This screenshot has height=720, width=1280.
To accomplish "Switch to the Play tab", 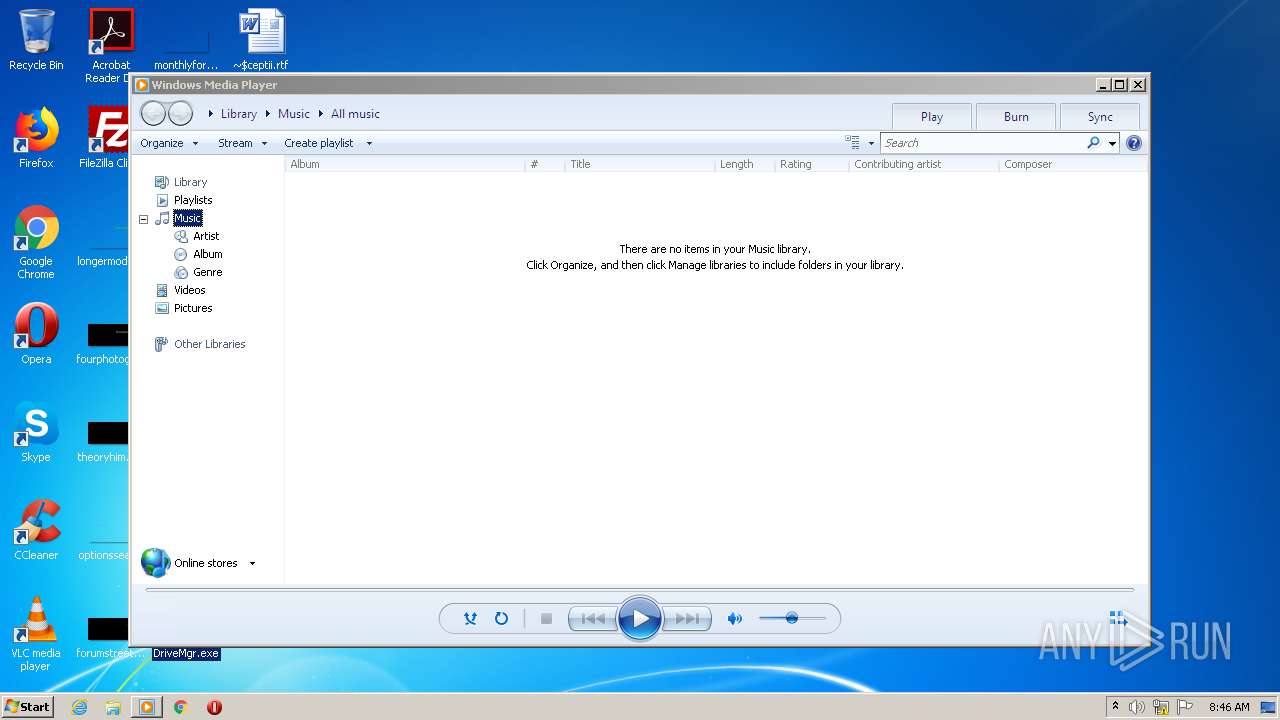I will [932, 116].
